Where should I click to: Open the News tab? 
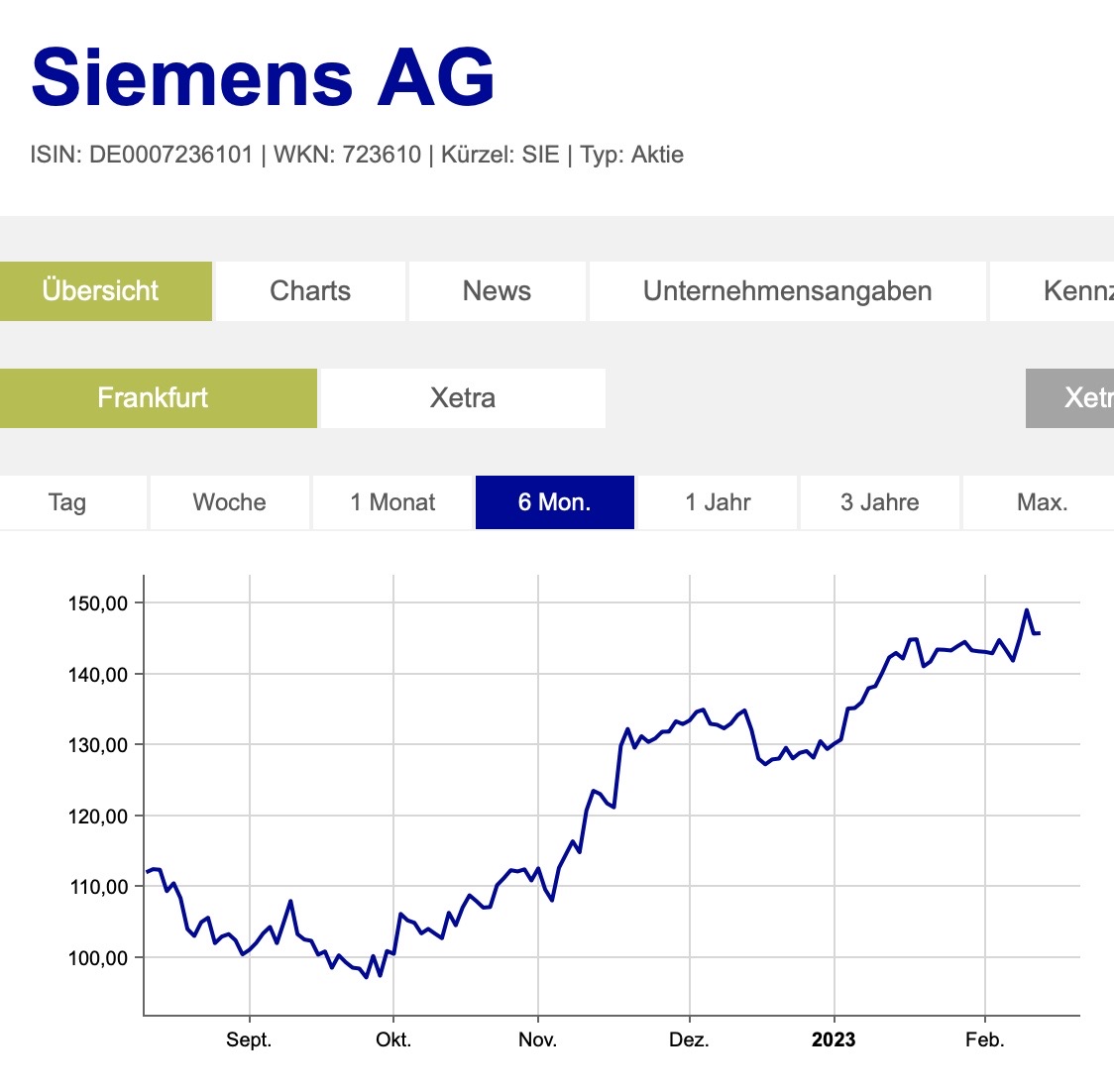tap(497, 291)
